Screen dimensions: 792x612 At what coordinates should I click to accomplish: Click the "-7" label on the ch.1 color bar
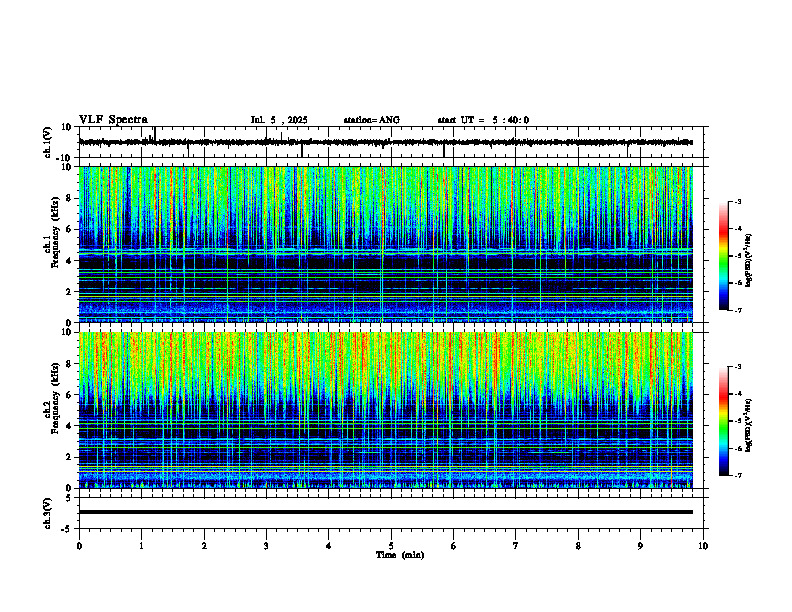pyautogui.click(x=738, y=310)
